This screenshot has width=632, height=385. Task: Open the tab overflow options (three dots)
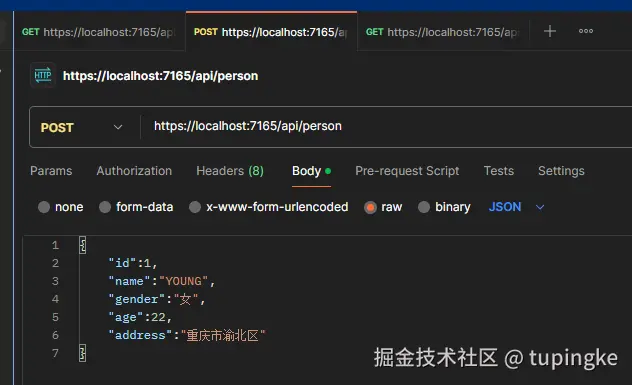[586, 31]
